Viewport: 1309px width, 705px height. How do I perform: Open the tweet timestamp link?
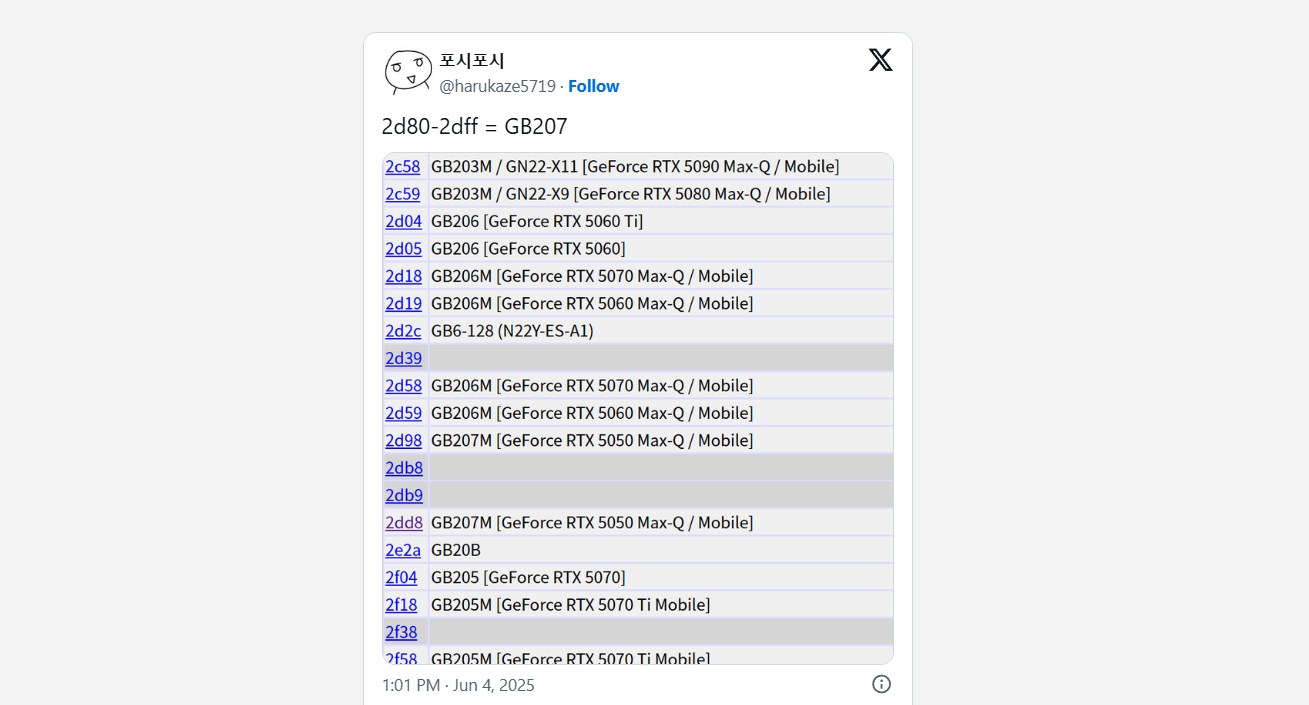[458, 685]
